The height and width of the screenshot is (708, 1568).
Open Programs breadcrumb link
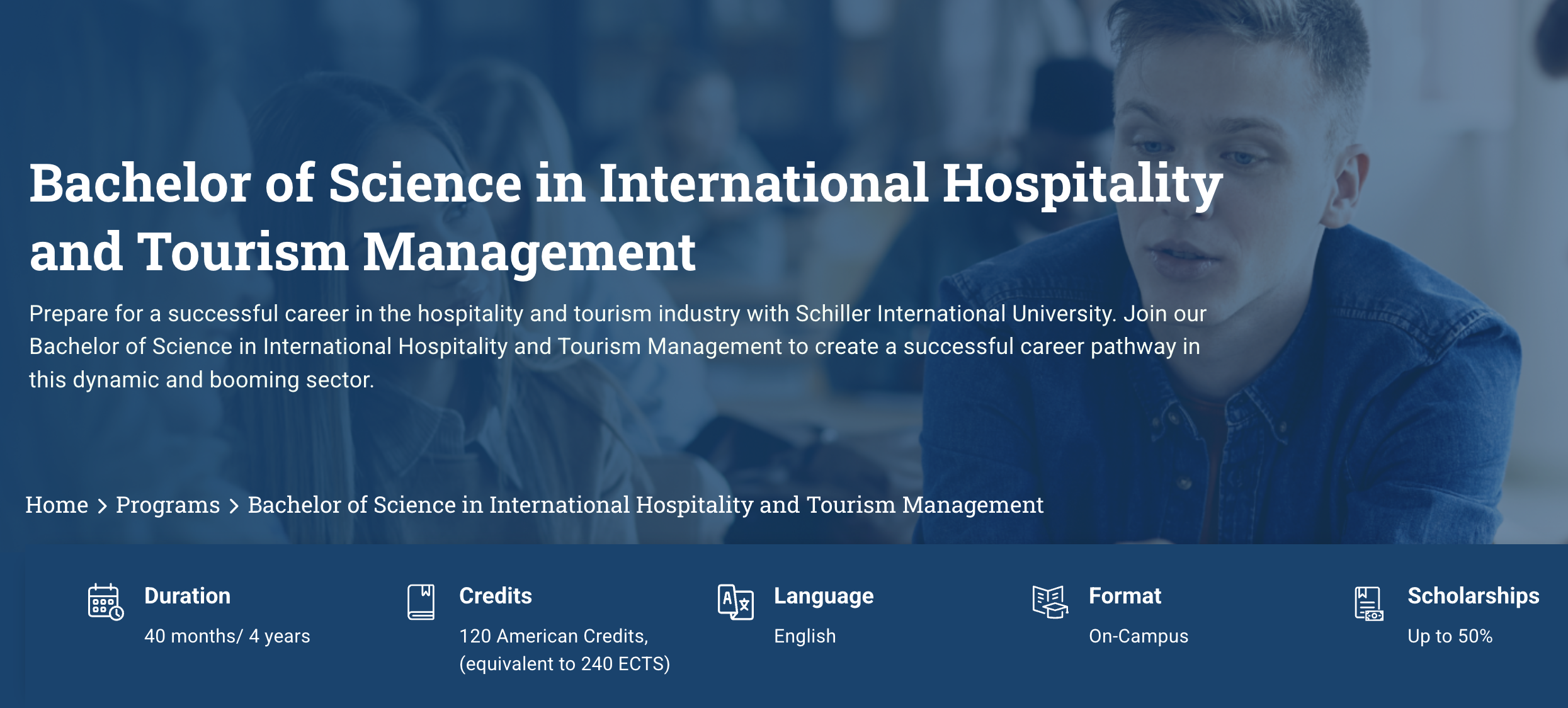pos(168,505)
